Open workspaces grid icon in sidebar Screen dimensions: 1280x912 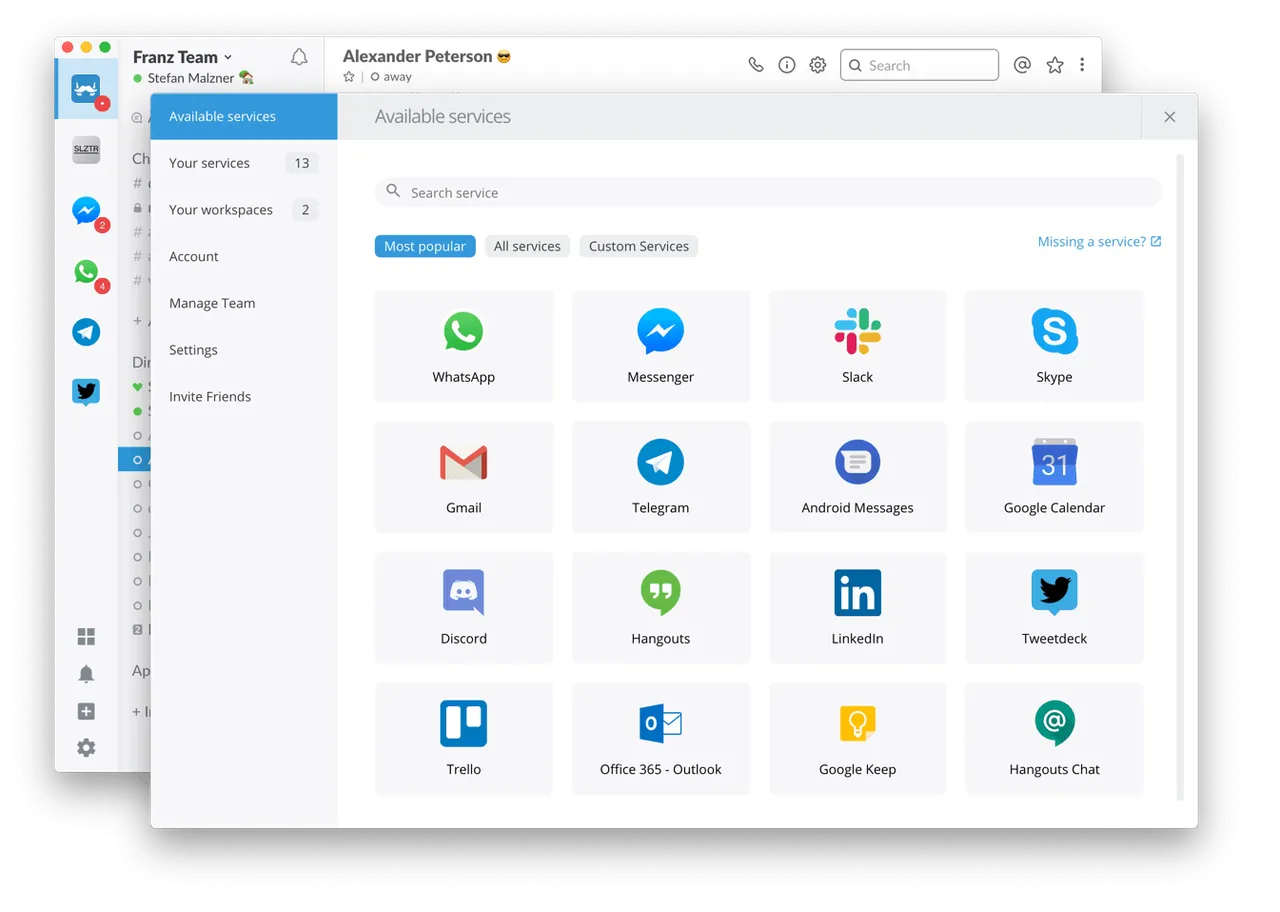point(86,637)
